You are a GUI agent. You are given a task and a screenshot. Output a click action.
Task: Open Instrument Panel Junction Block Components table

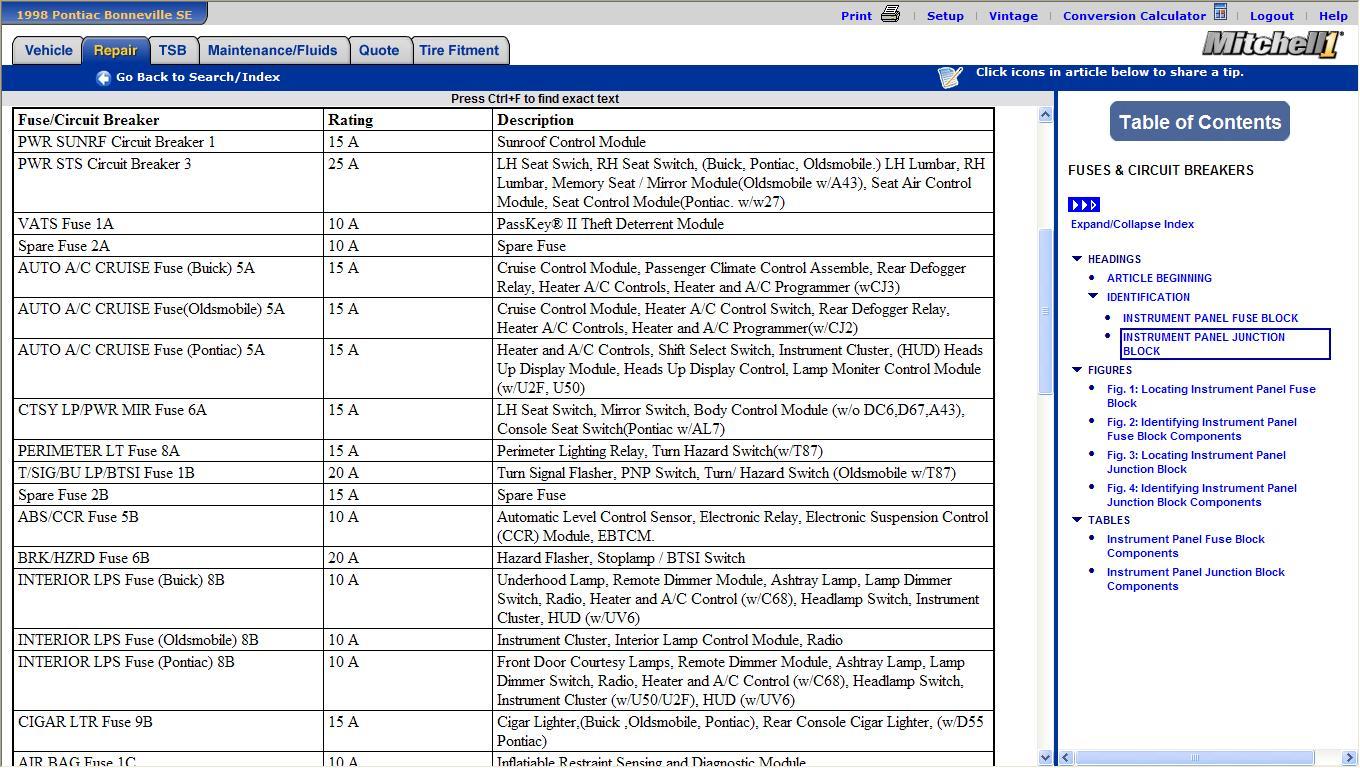(1196, 579)
